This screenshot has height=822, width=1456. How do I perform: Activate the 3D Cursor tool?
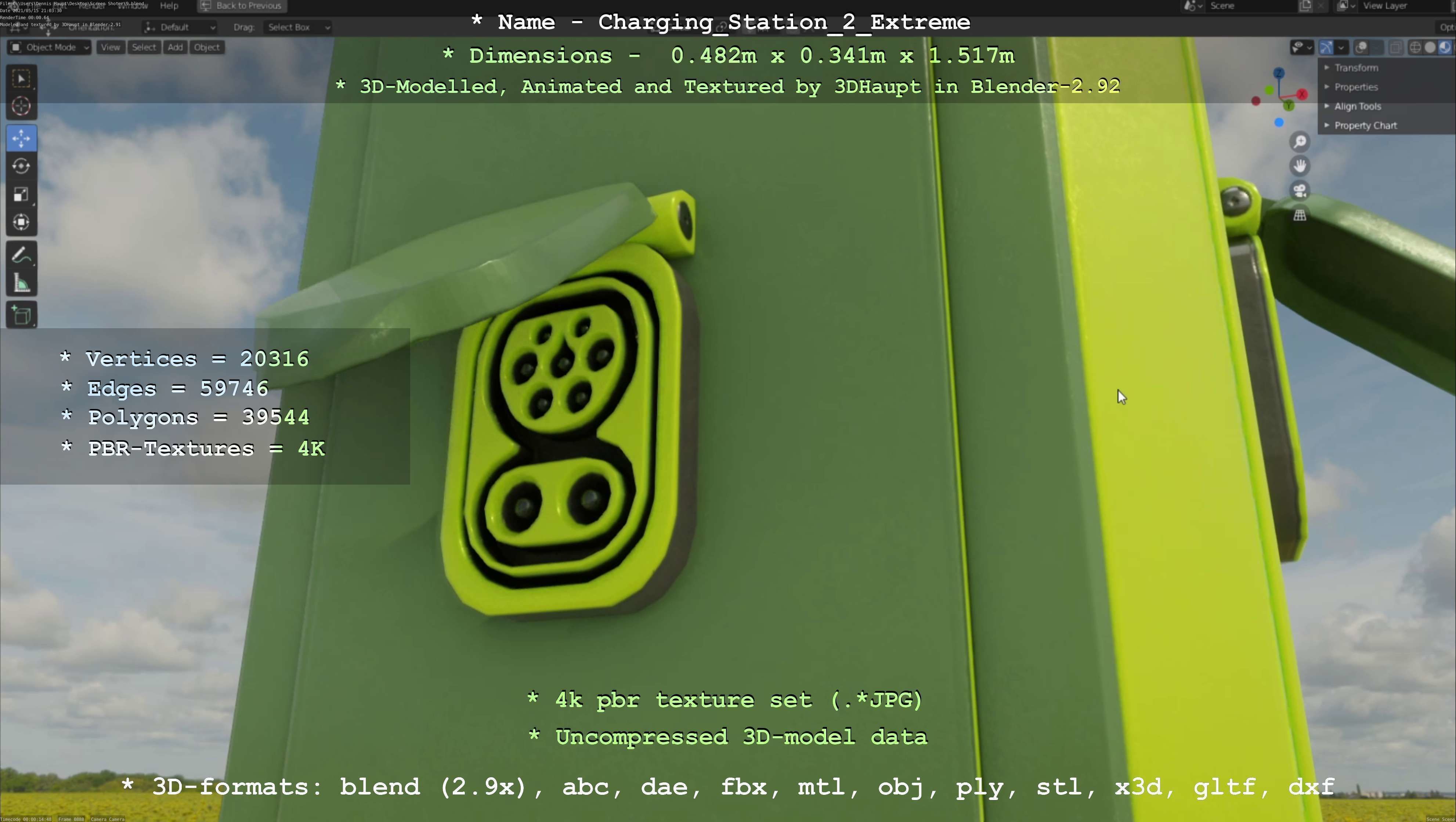click(x=21, y=106)
